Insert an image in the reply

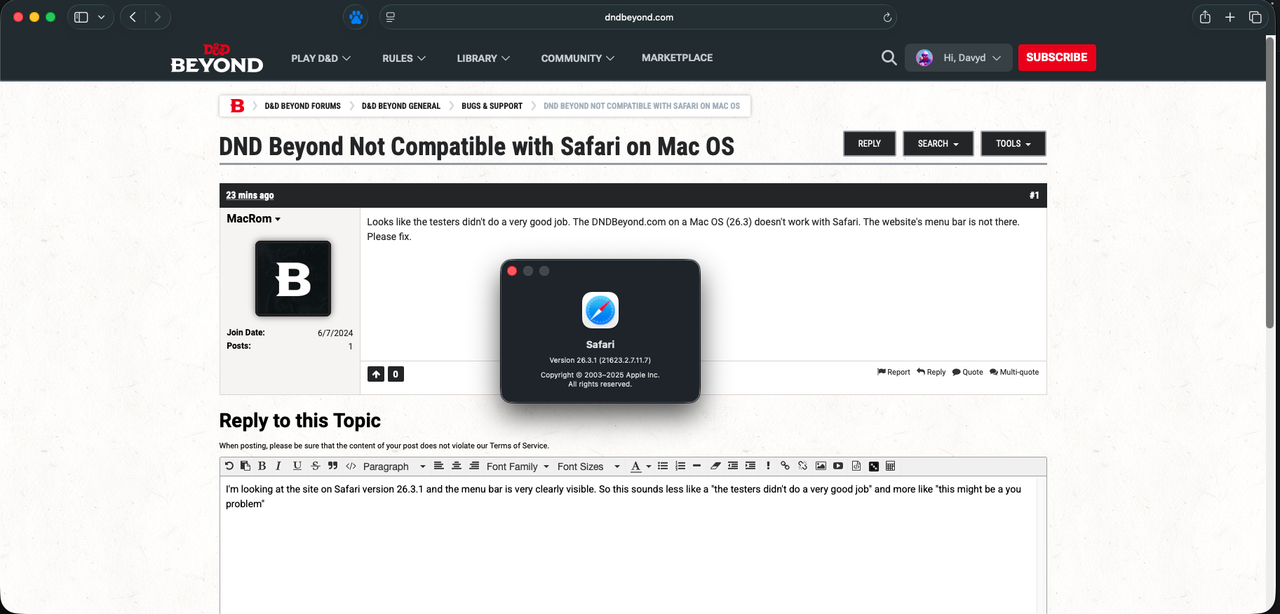820,466
